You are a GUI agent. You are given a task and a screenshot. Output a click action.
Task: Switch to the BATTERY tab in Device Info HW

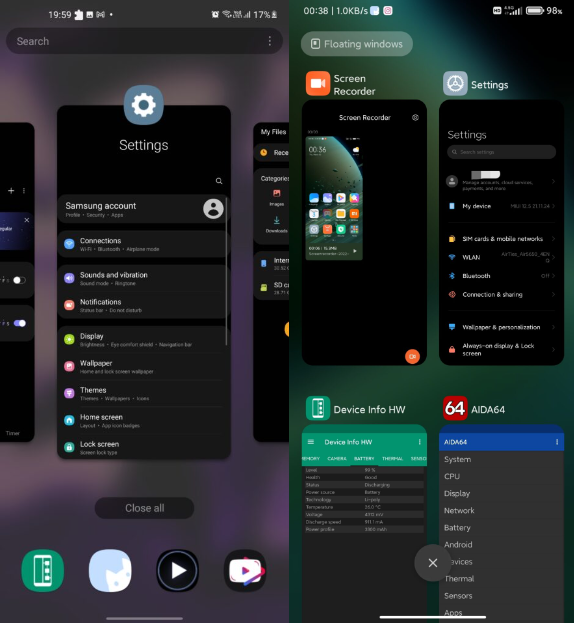(364, 459)
